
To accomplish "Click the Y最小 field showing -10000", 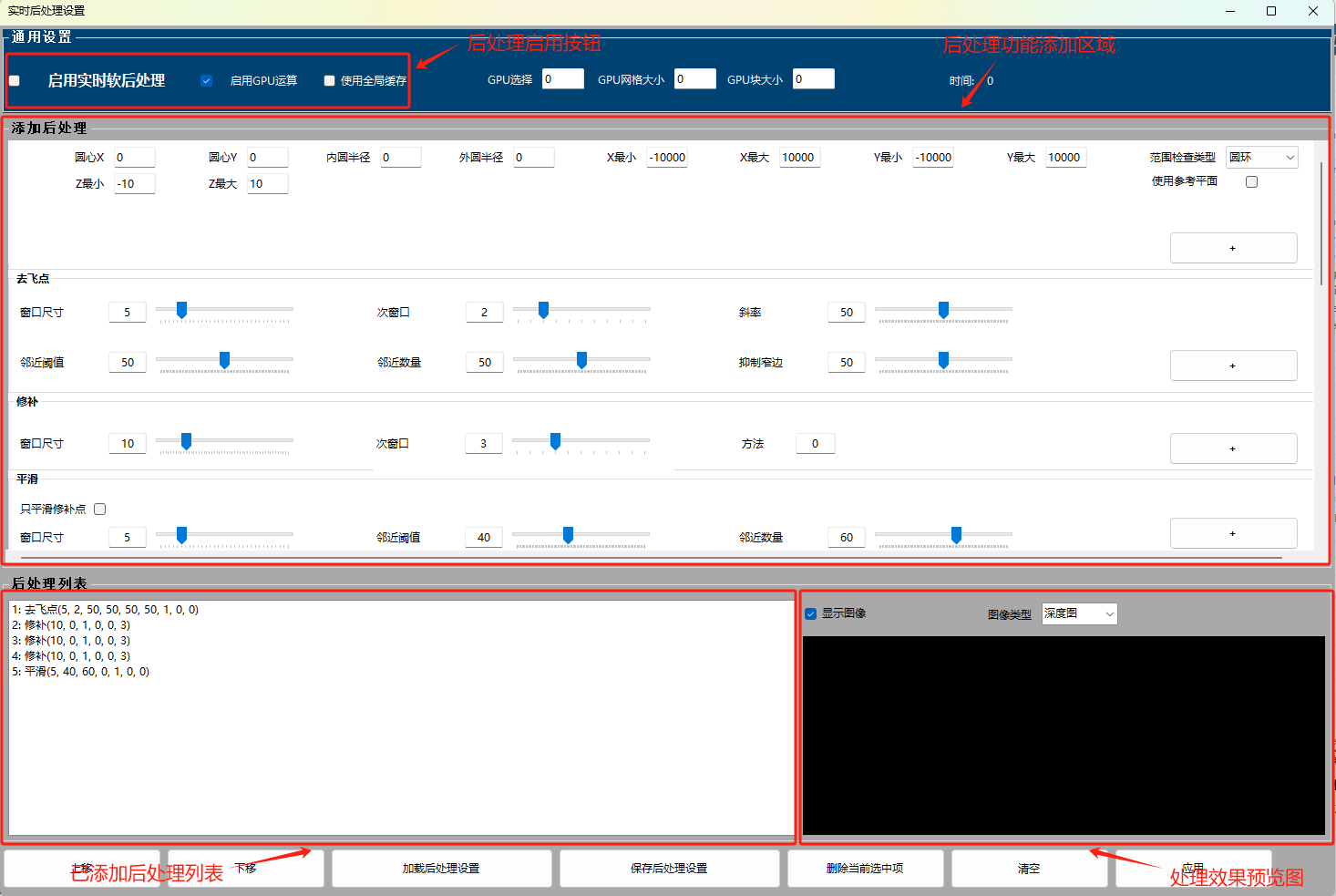I will pyautogui.click(x=933, y=158).
